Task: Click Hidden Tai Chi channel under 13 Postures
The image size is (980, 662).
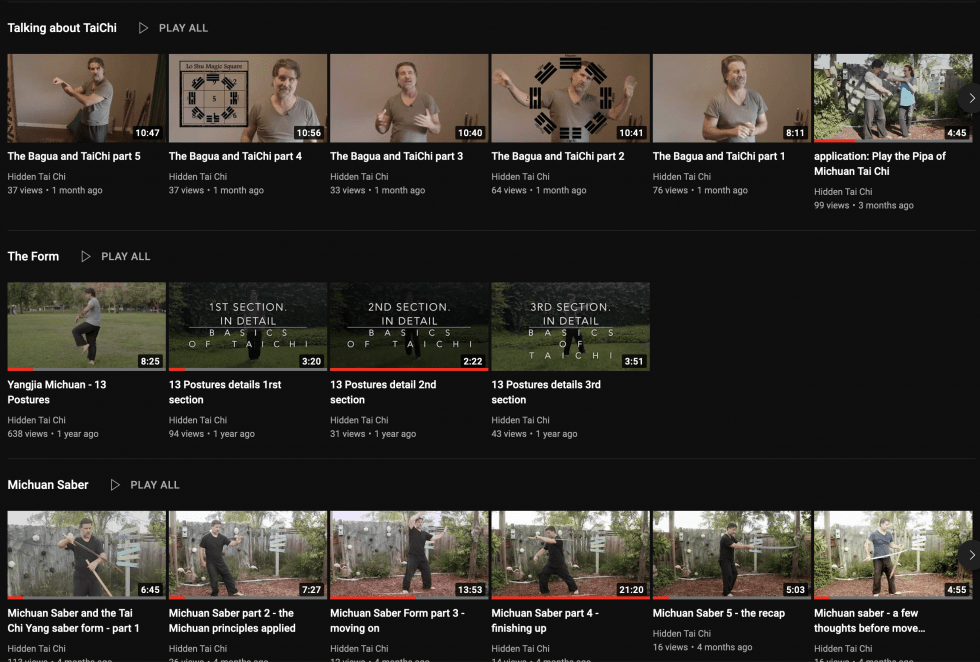Action: click(37, 420)
